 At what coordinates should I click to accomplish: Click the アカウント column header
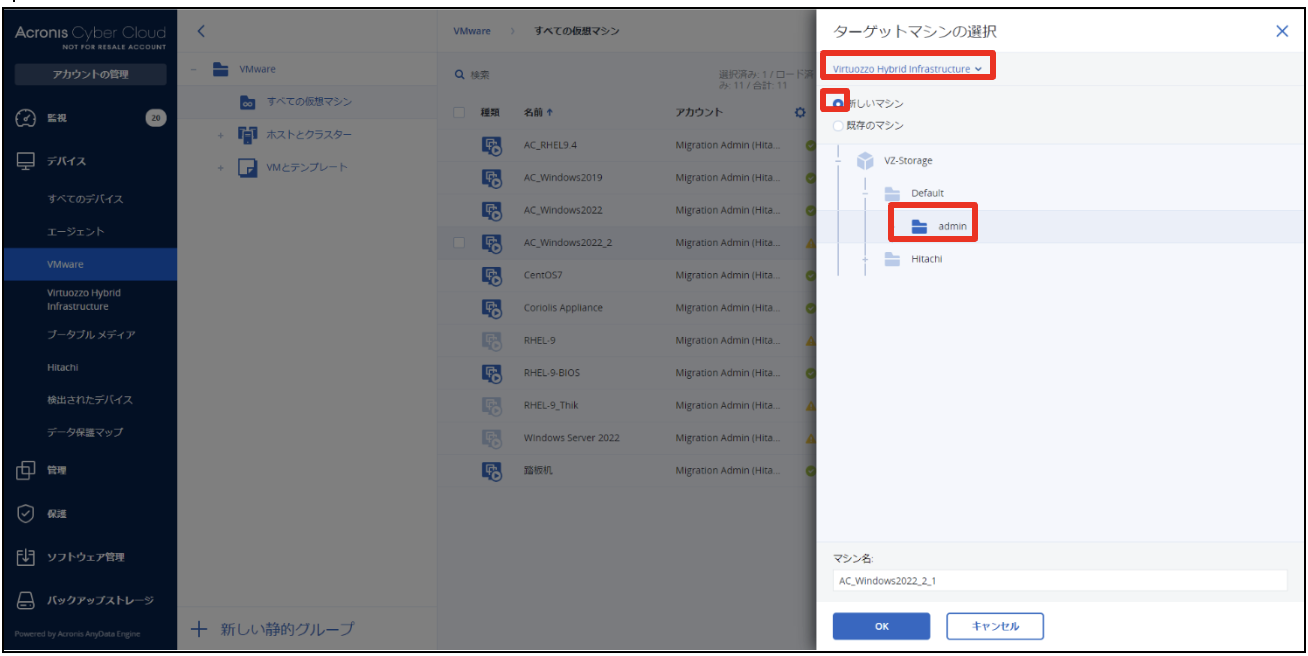click(699, 112)
